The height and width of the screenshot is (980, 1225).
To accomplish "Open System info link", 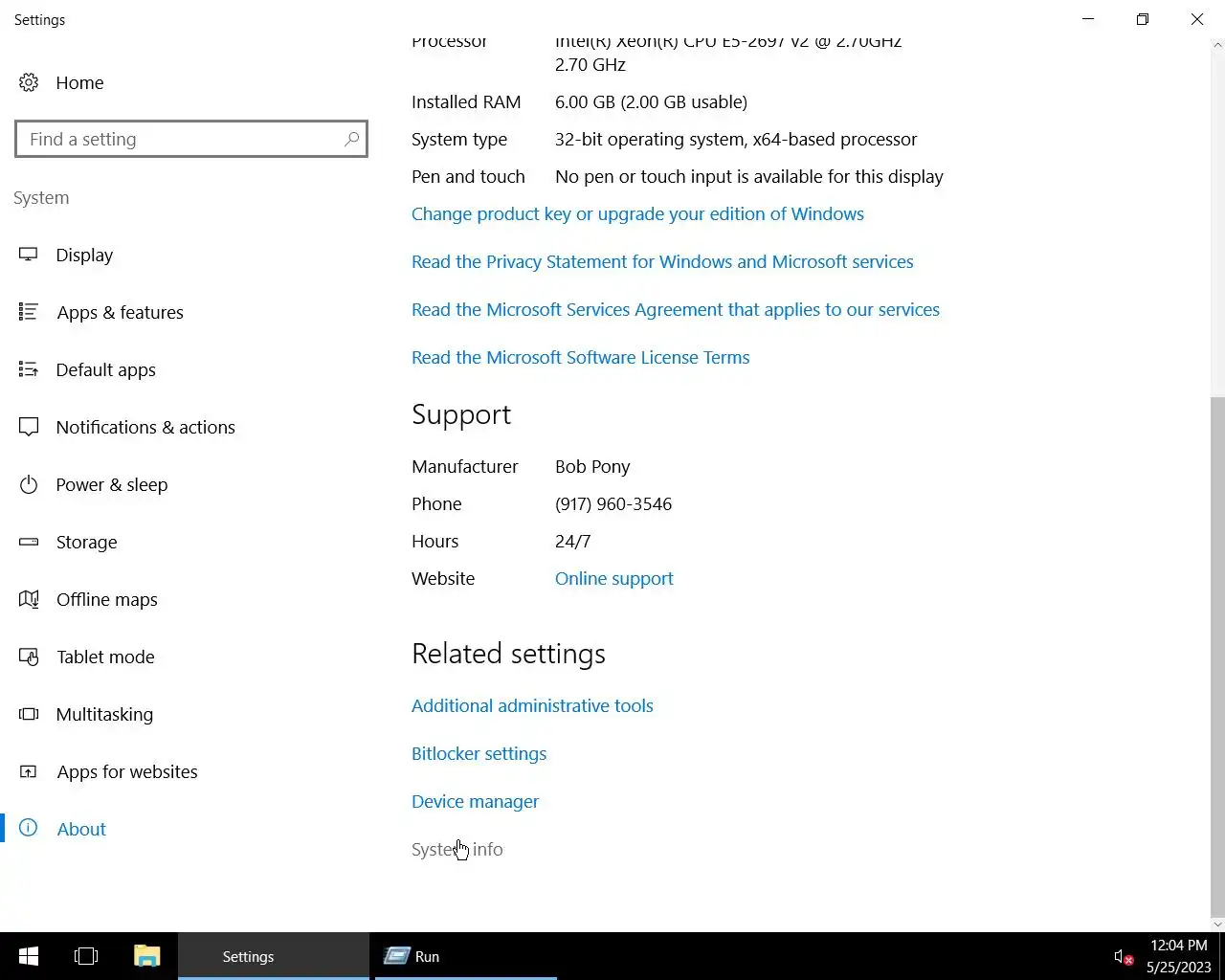I will point(457,849).
